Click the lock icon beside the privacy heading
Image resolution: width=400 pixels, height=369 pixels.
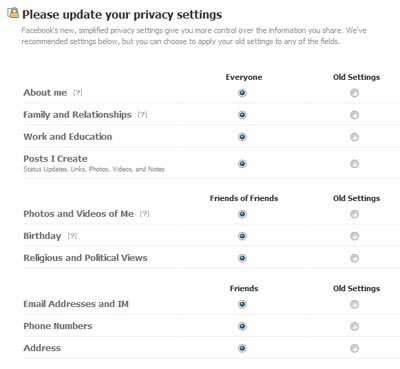point(13,13)
